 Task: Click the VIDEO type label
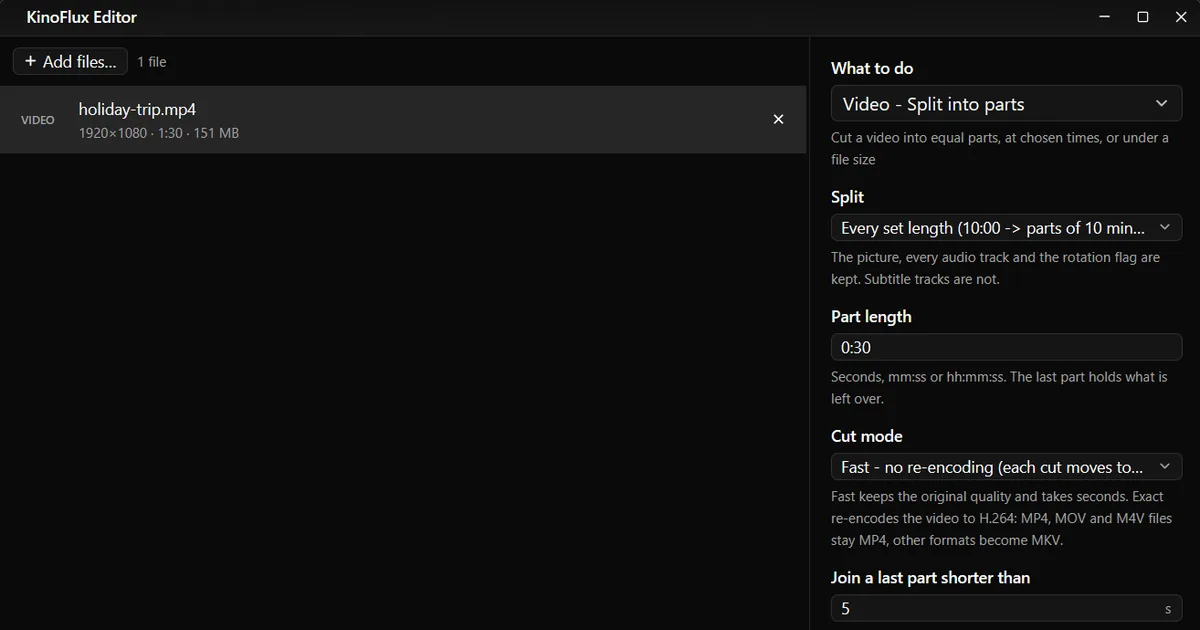point(38,120)
